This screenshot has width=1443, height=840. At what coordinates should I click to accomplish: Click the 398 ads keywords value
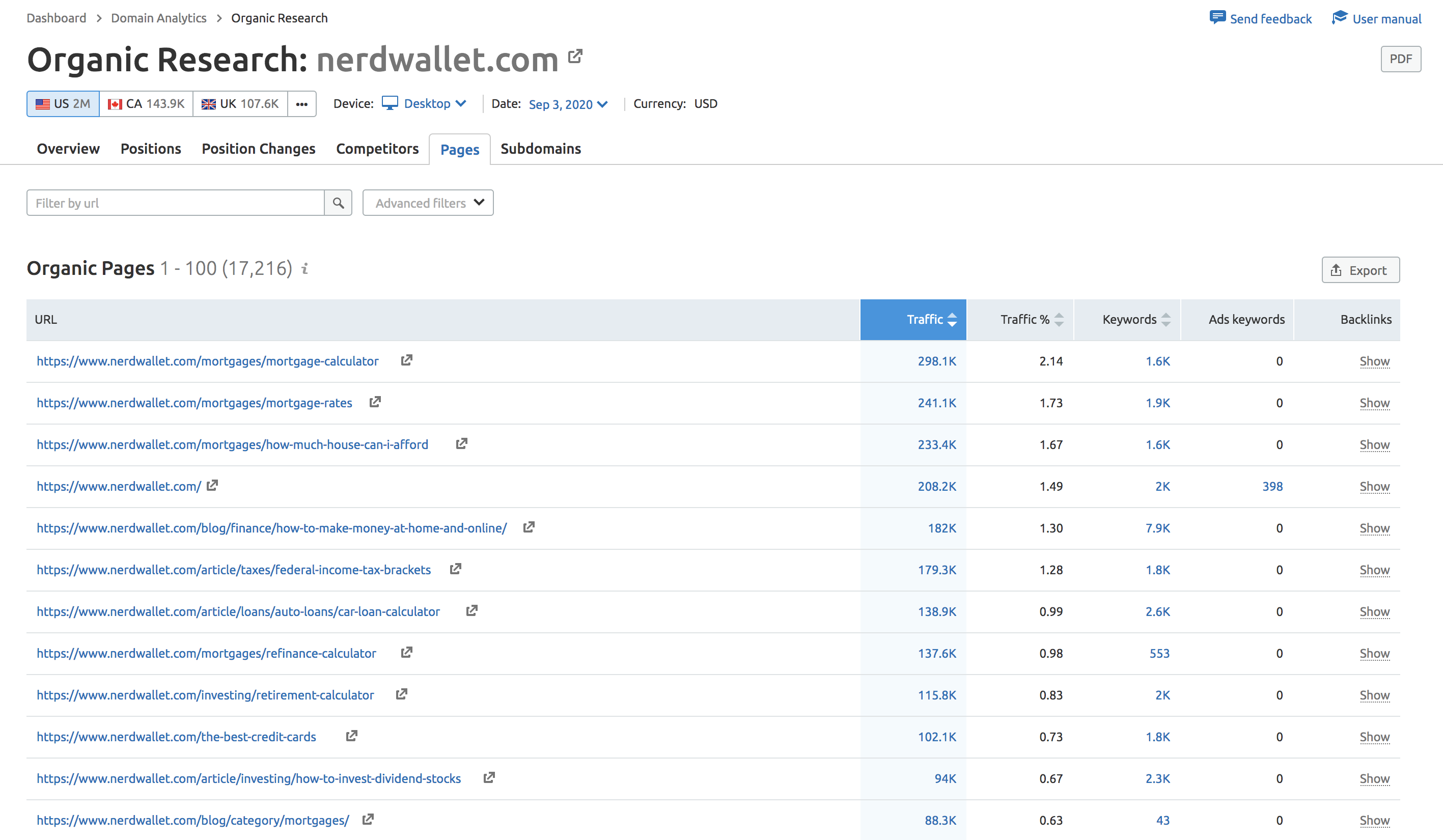tap(1272, 486)
